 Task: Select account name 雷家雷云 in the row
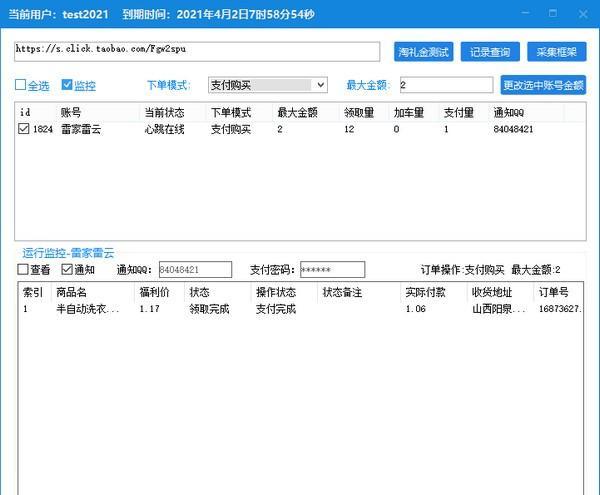(81, 129)
